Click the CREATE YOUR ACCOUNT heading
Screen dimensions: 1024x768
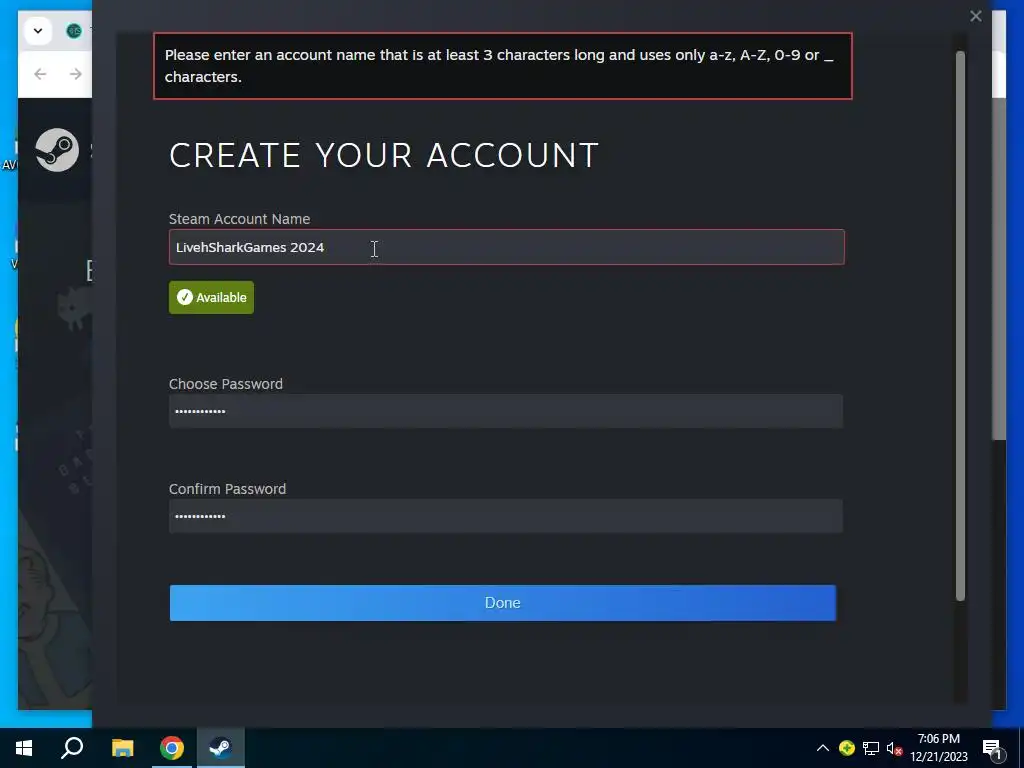(384, 155)
